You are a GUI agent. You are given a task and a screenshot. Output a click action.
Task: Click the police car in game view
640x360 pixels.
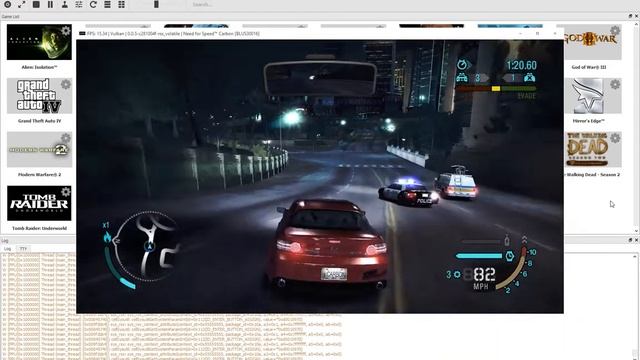(x=409, y=193)
